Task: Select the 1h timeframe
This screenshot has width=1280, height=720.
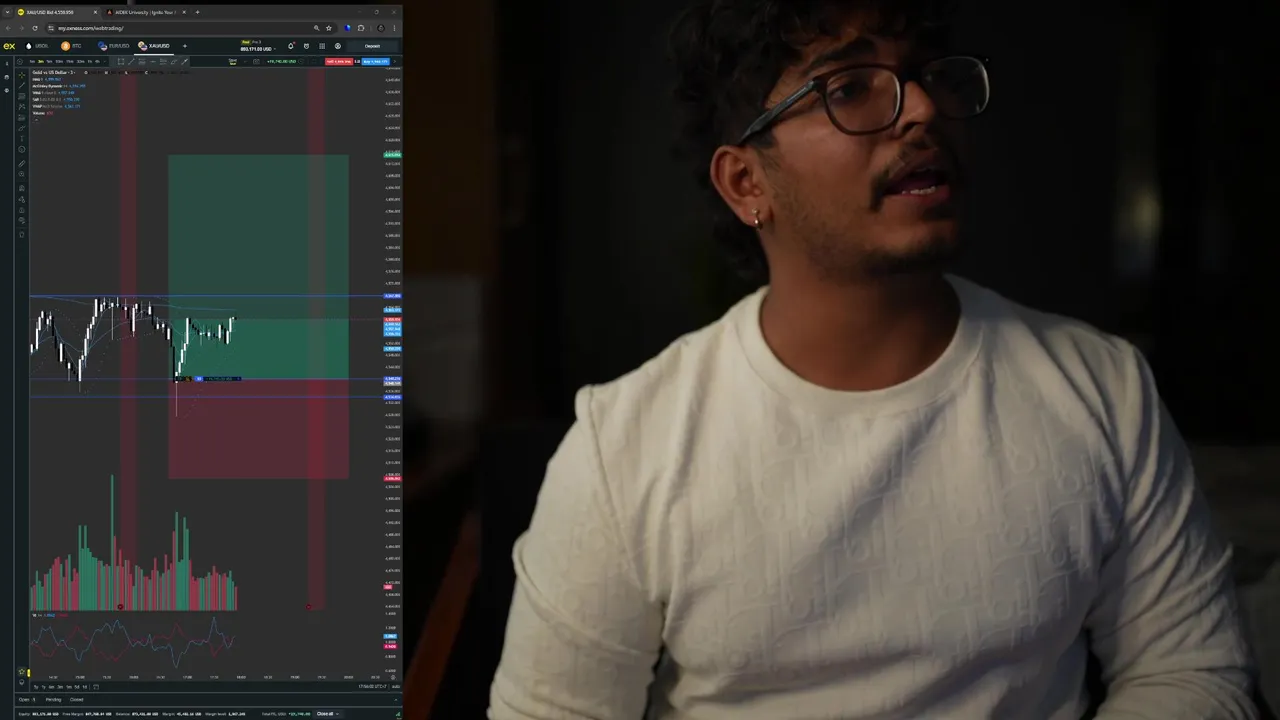Action: coord(89,62)
